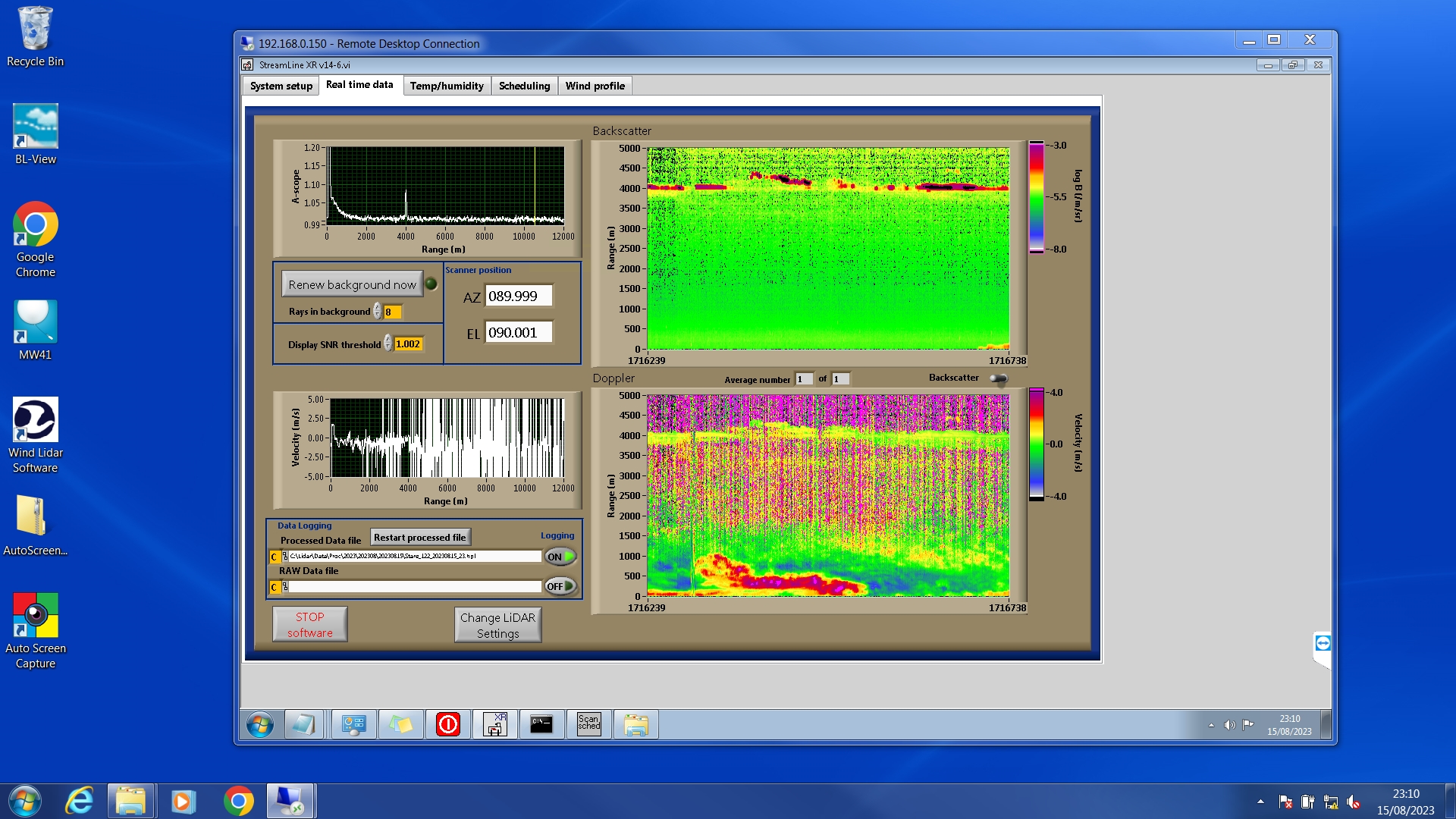Turn on RAW data file logging
This screenshot has height=819, width=1456.
click(560, 586)
